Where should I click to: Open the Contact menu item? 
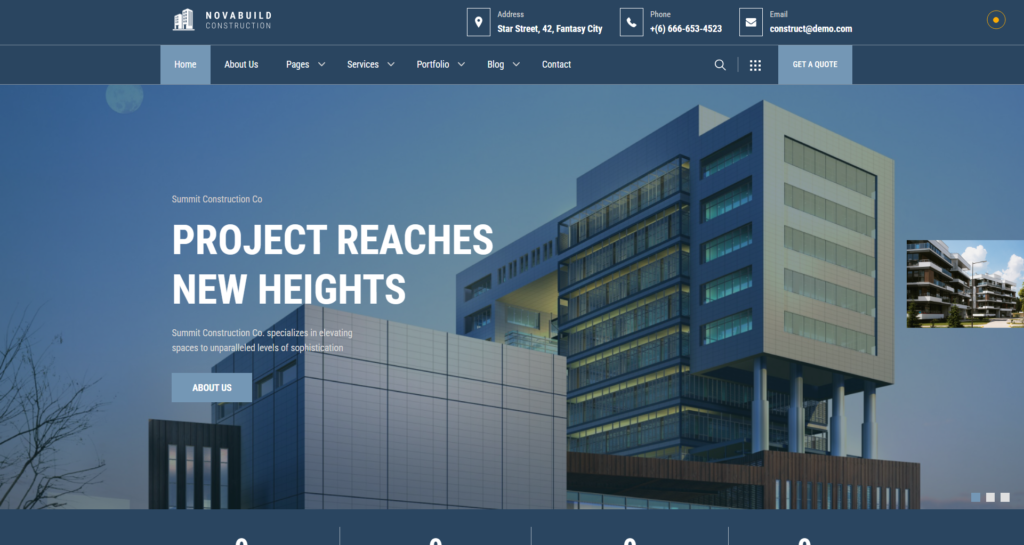[x=556, y=65]
